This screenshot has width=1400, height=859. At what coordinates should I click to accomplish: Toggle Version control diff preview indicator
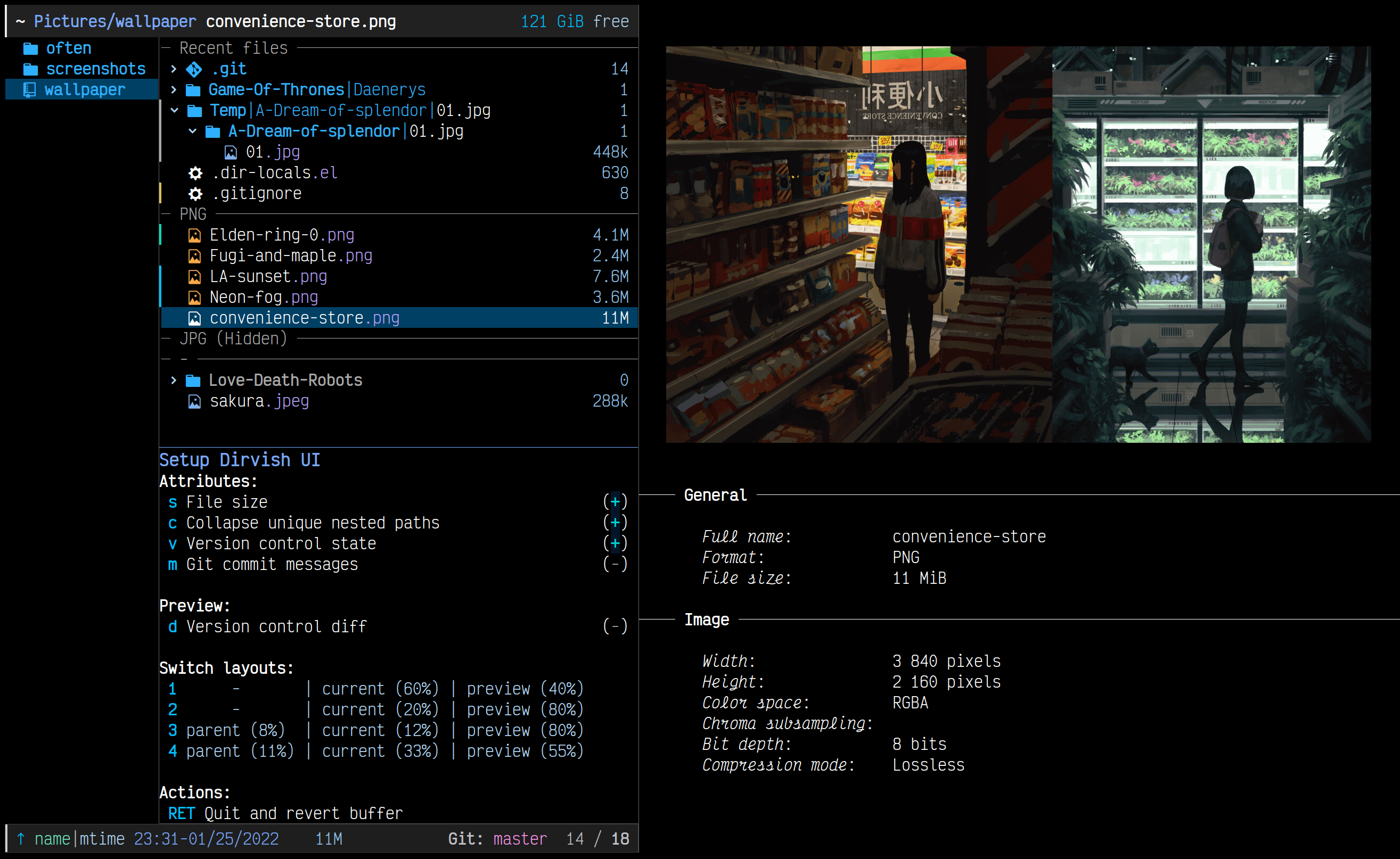point(615,626)
